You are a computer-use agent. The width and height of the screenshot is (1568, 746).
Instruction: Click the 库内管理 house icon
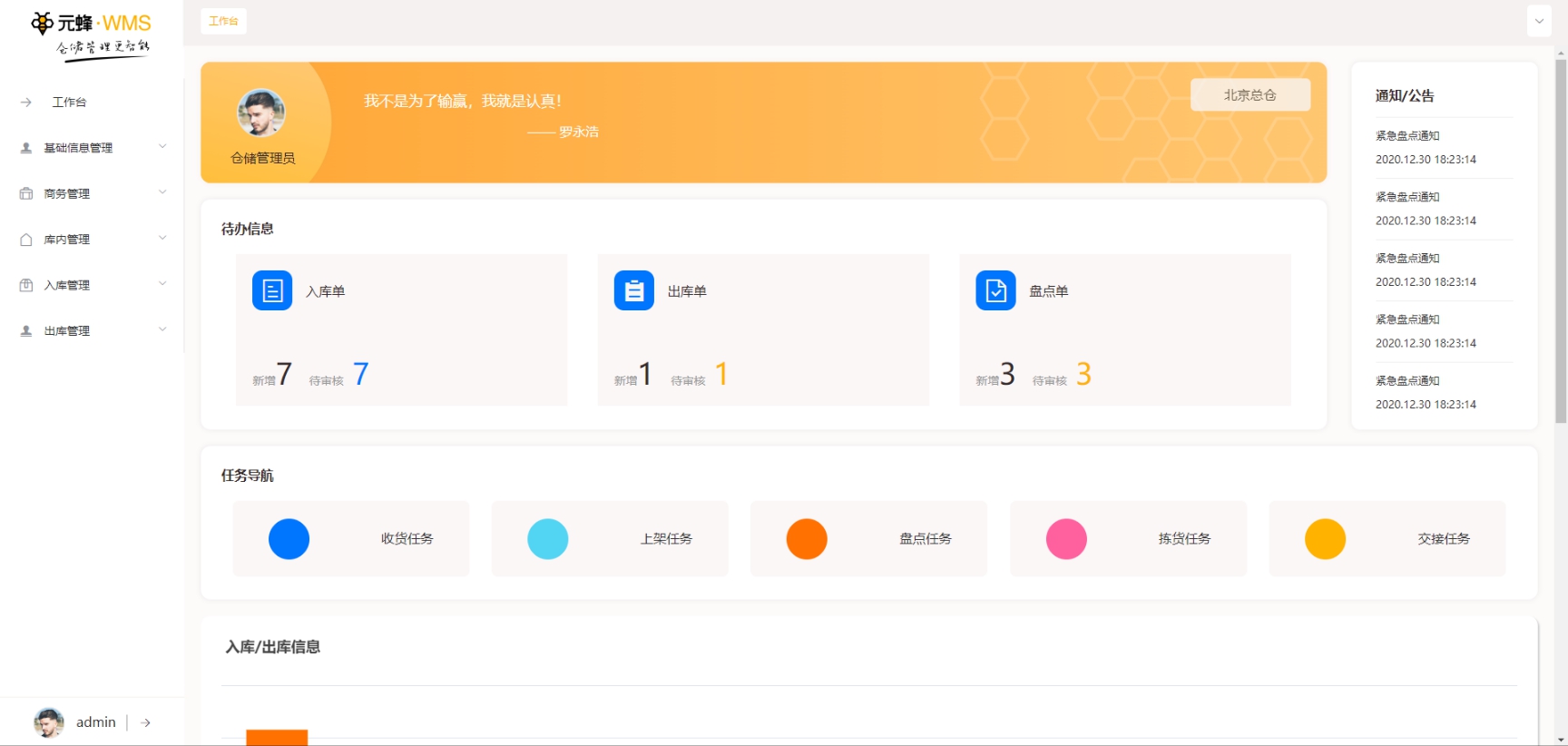point(26,240)
